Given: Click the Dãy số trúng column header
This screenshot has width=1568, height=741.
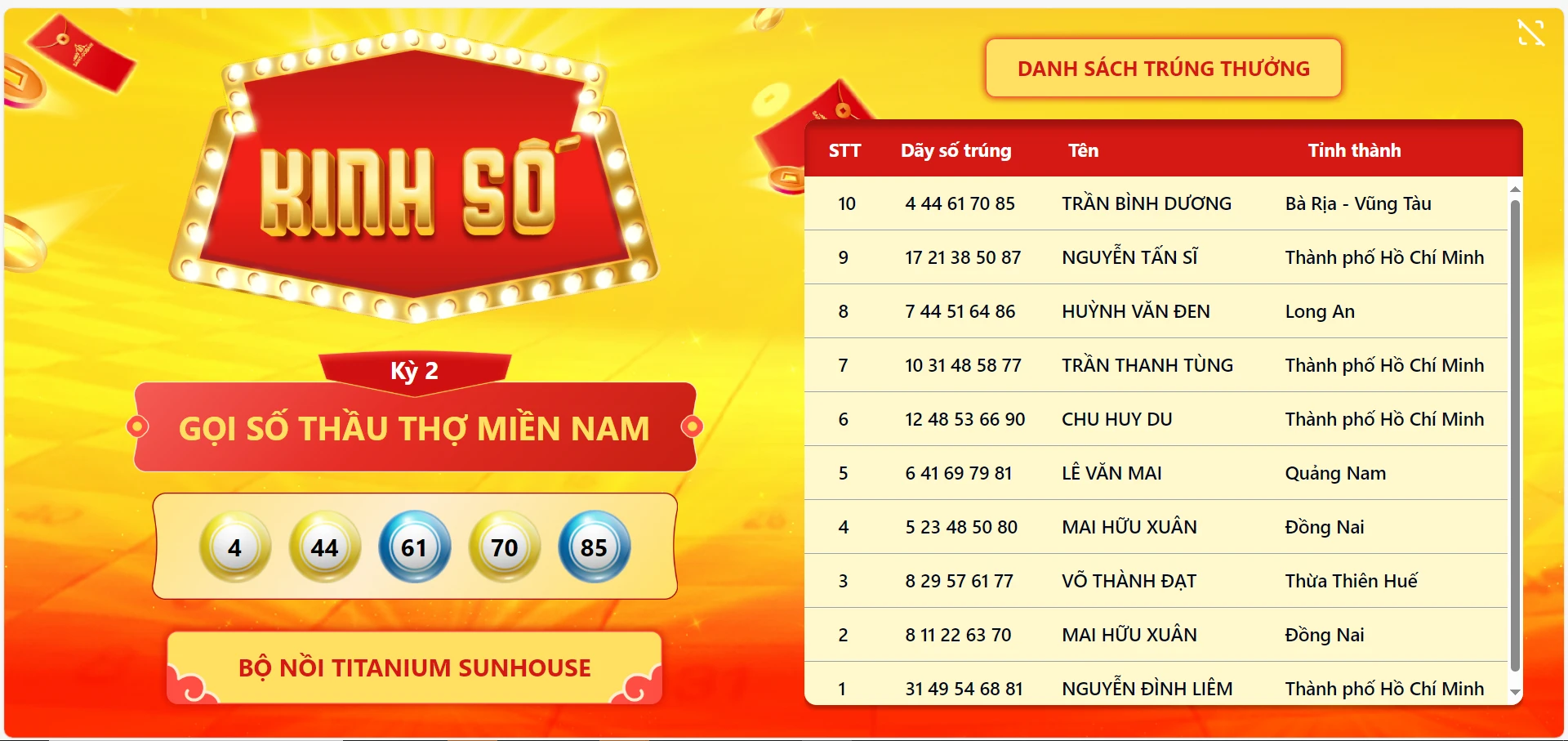Looking at the screenshot, I should point(955,150).
